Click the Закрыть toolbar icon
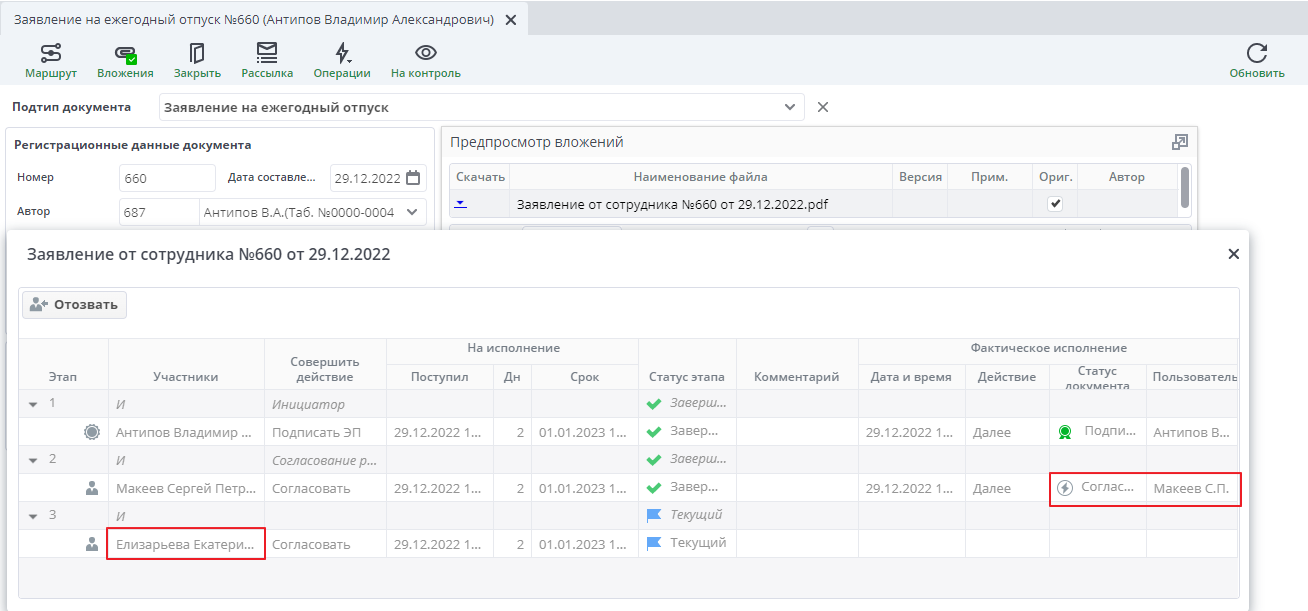The height and width of the screenshot is (611, 1308). click(197, 54)
